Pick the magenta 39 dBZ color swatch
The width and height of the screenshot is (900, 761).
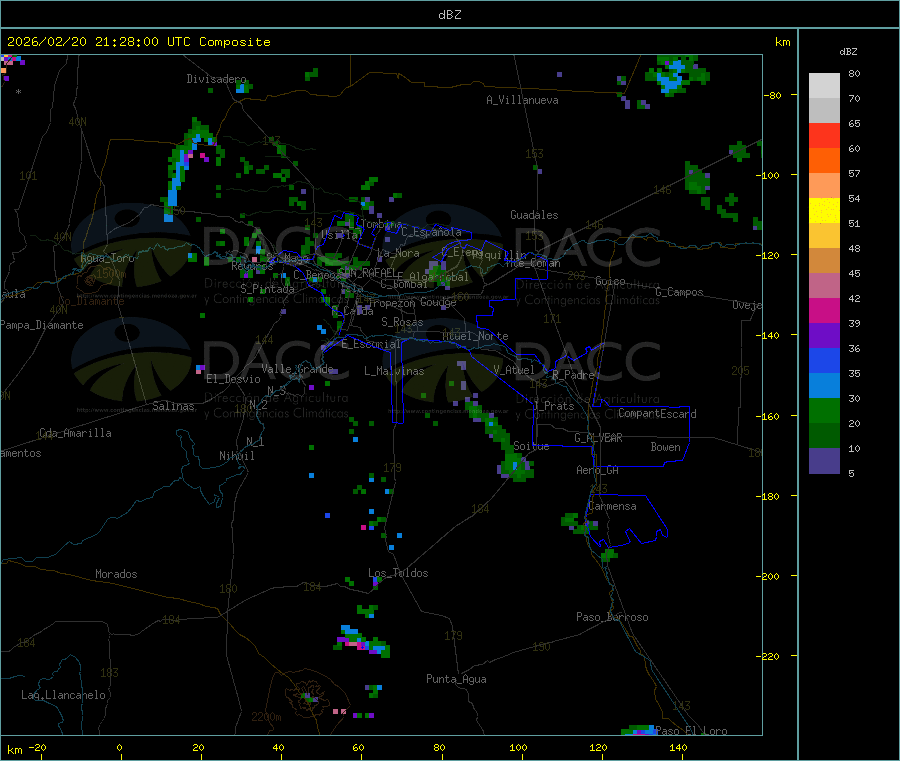(824, 310)
